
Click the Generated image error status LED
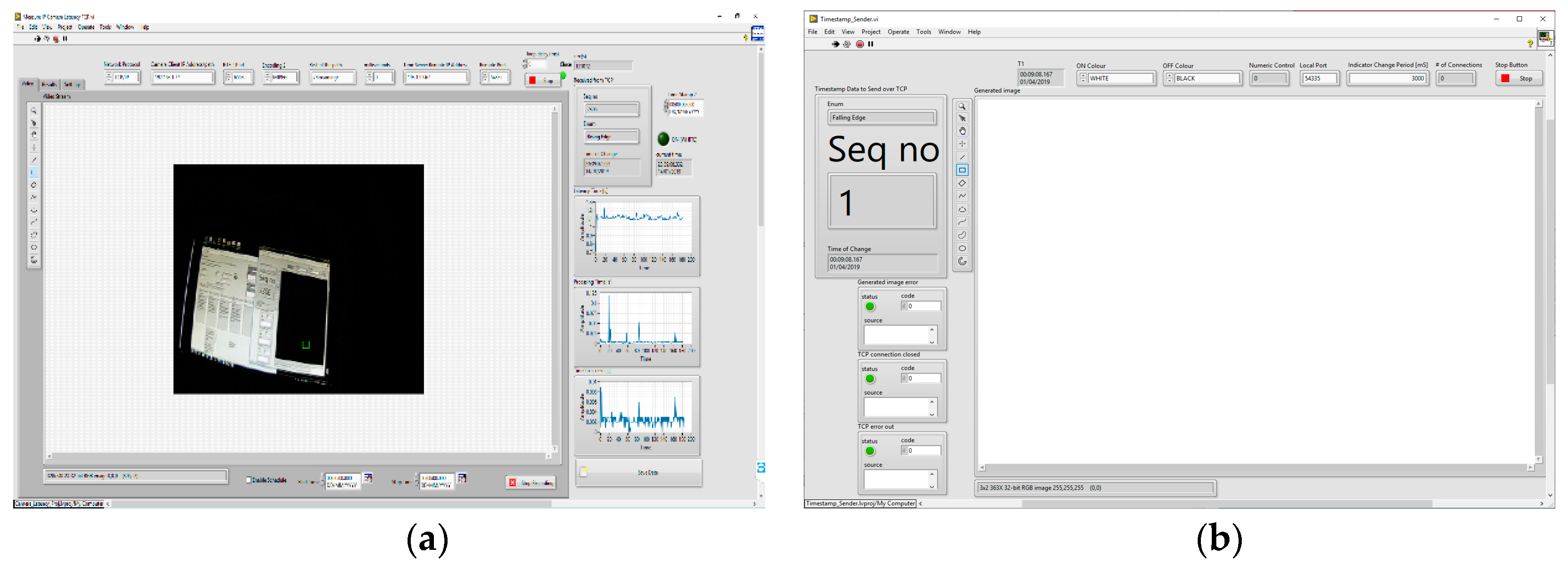[x=870, y=306]
